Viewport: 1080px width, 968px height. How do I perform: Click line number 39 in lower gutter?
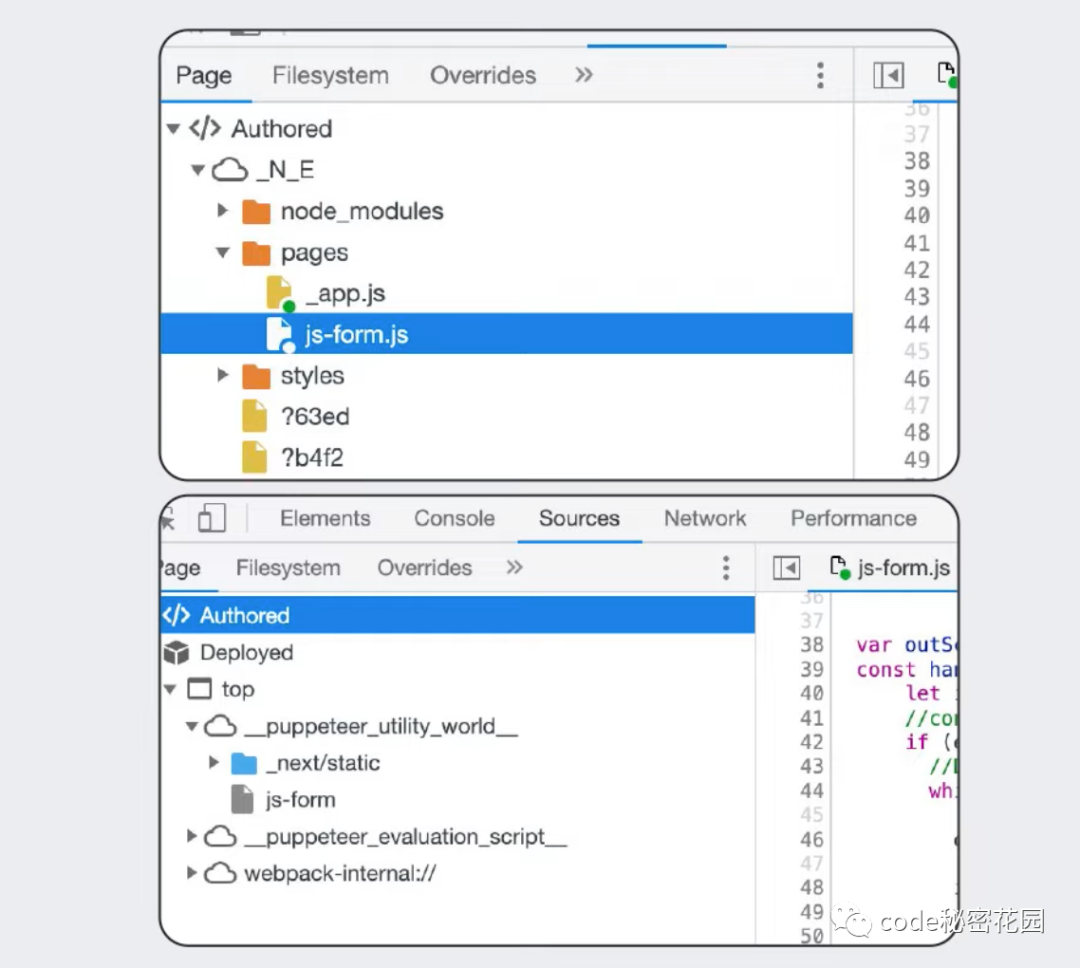(x=812, y=669)
